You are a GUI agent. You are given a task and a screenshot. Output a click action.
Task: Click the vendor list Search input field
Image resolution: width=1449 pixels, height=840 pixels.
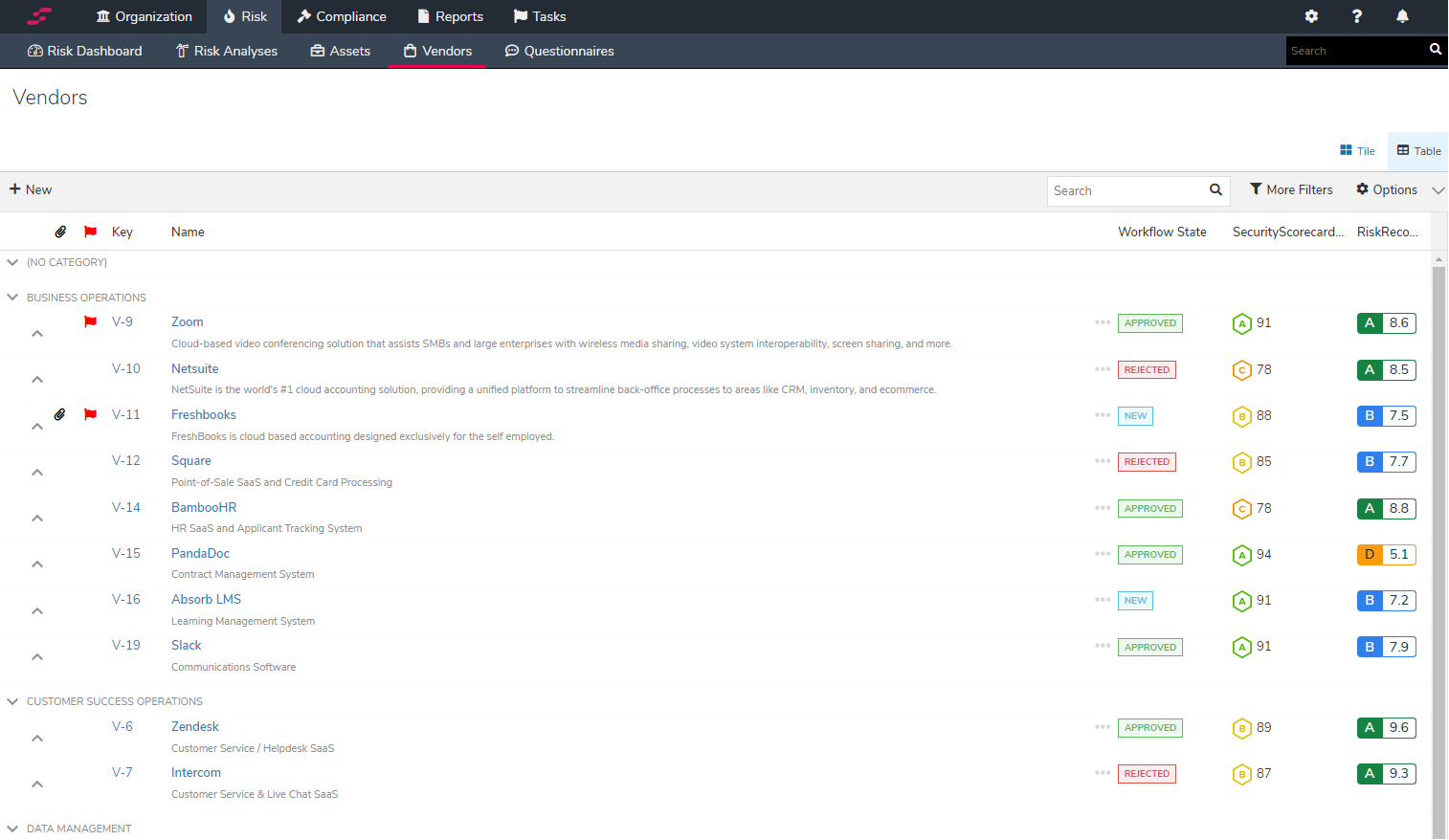[1125, 190]
